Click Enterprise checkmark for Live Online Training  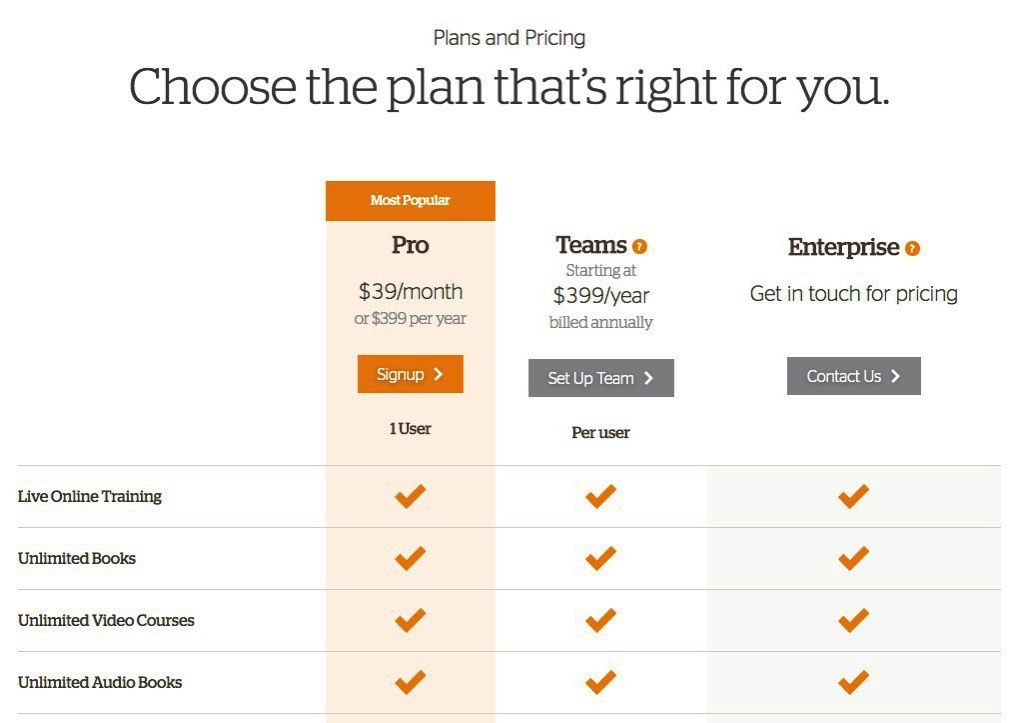[853, 496]
